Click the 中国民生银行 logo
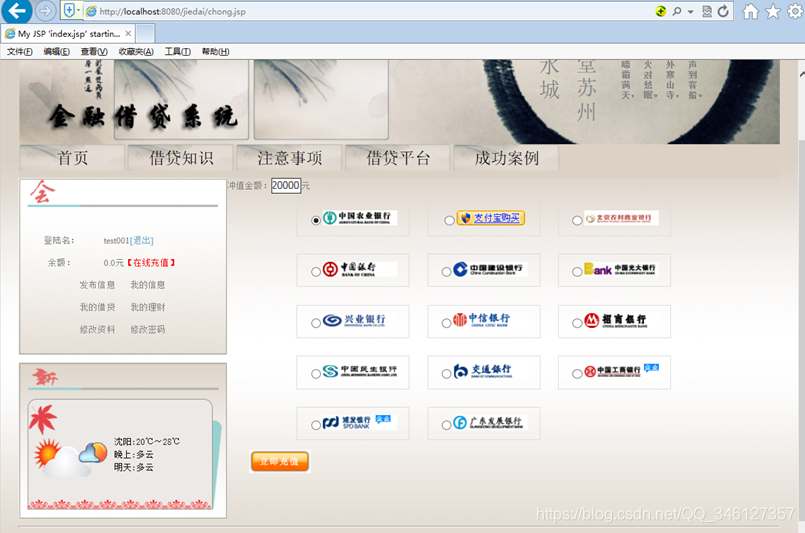 pos(359,371)
